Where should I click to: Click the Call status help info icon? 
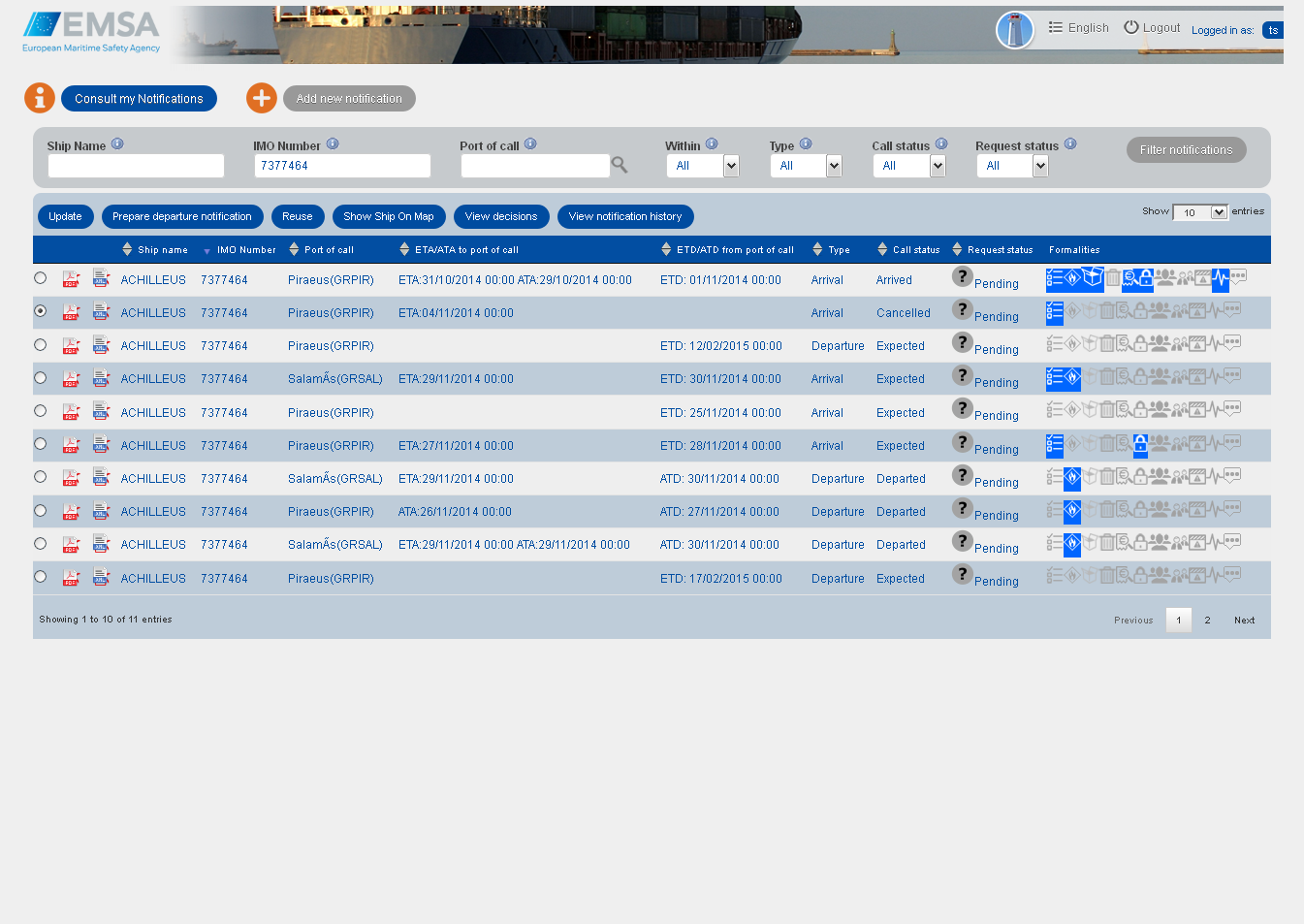[x=941, y=143]
